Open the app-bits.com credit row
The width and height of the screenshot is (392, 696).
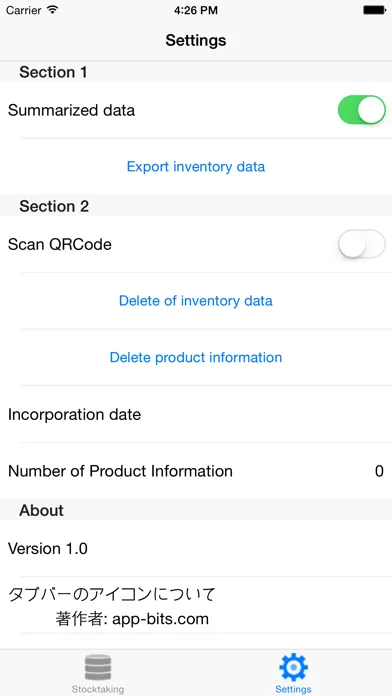click(196, 605)
